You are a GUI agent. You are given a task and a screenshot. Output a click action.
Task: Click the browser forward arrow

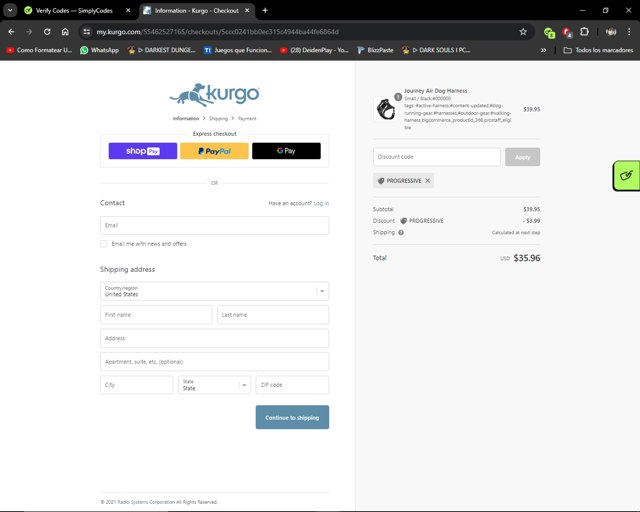coord(29,32)
